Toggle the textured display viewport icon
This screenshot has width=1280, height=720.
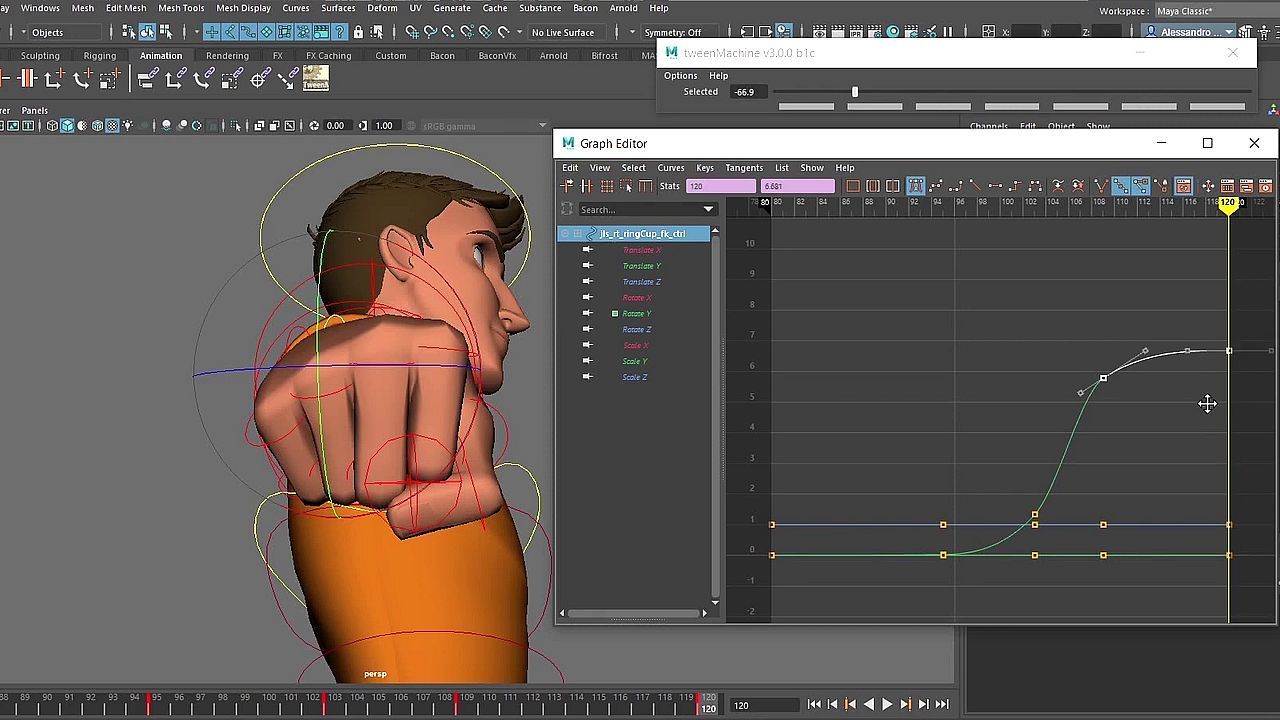point(112,126)
